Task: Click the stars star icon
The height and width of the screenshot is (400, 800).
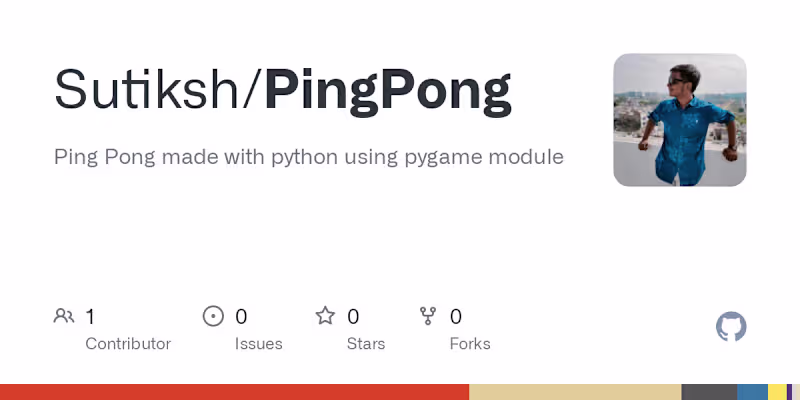Action: point(325,317)
